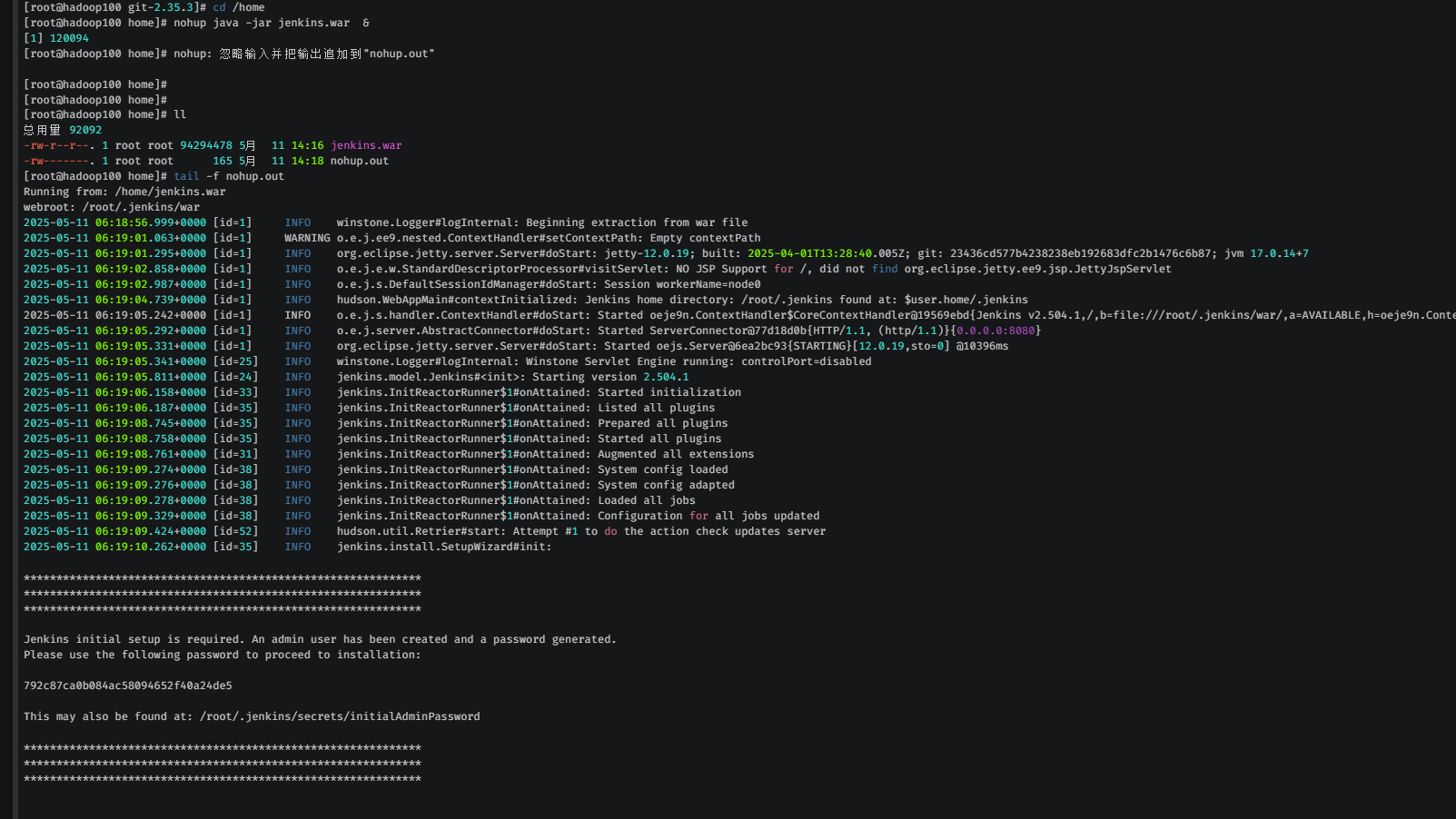Screen dimensions: 1456x819
Task: Click the 'Prepared all plugins' log message
Action: 663,423
